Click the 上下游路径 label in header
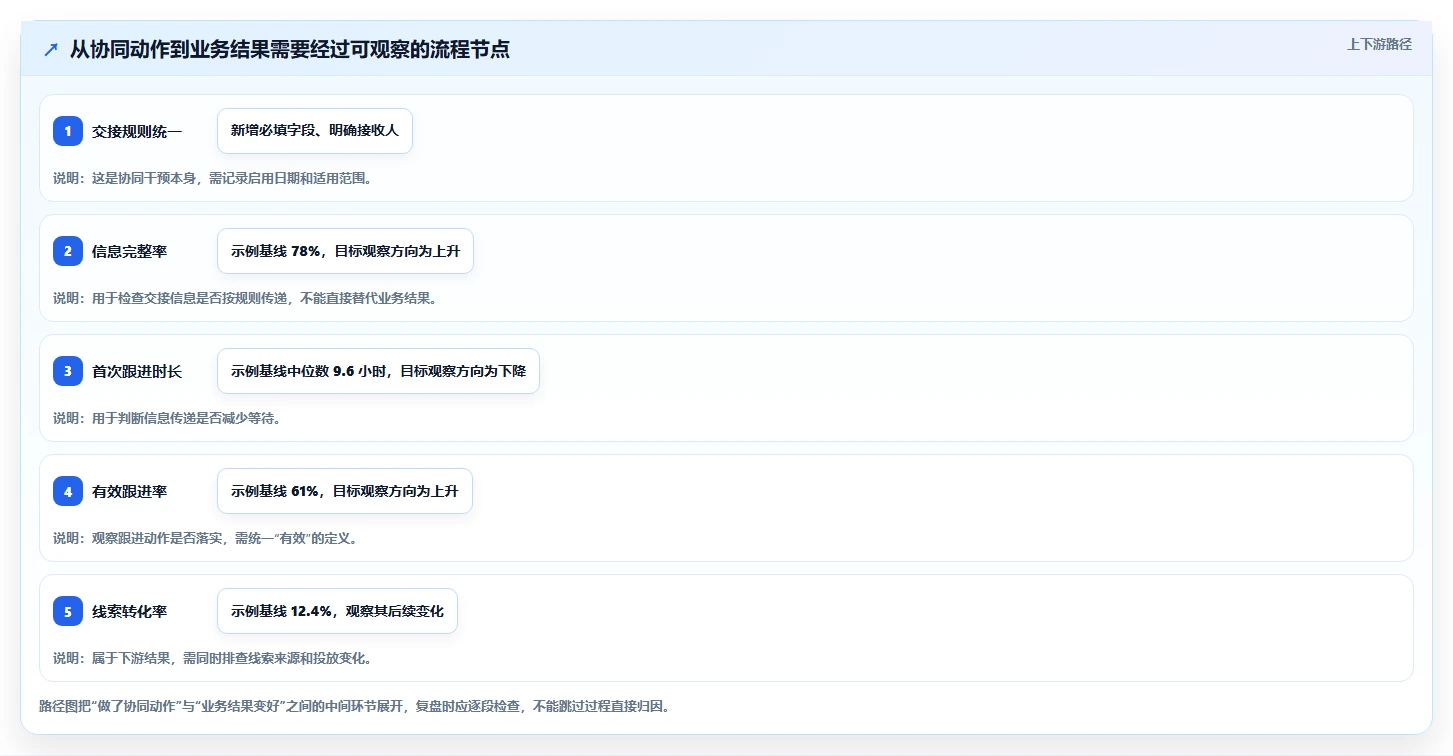Viewport: 1453px width, 756px height. pos(1379,44)
